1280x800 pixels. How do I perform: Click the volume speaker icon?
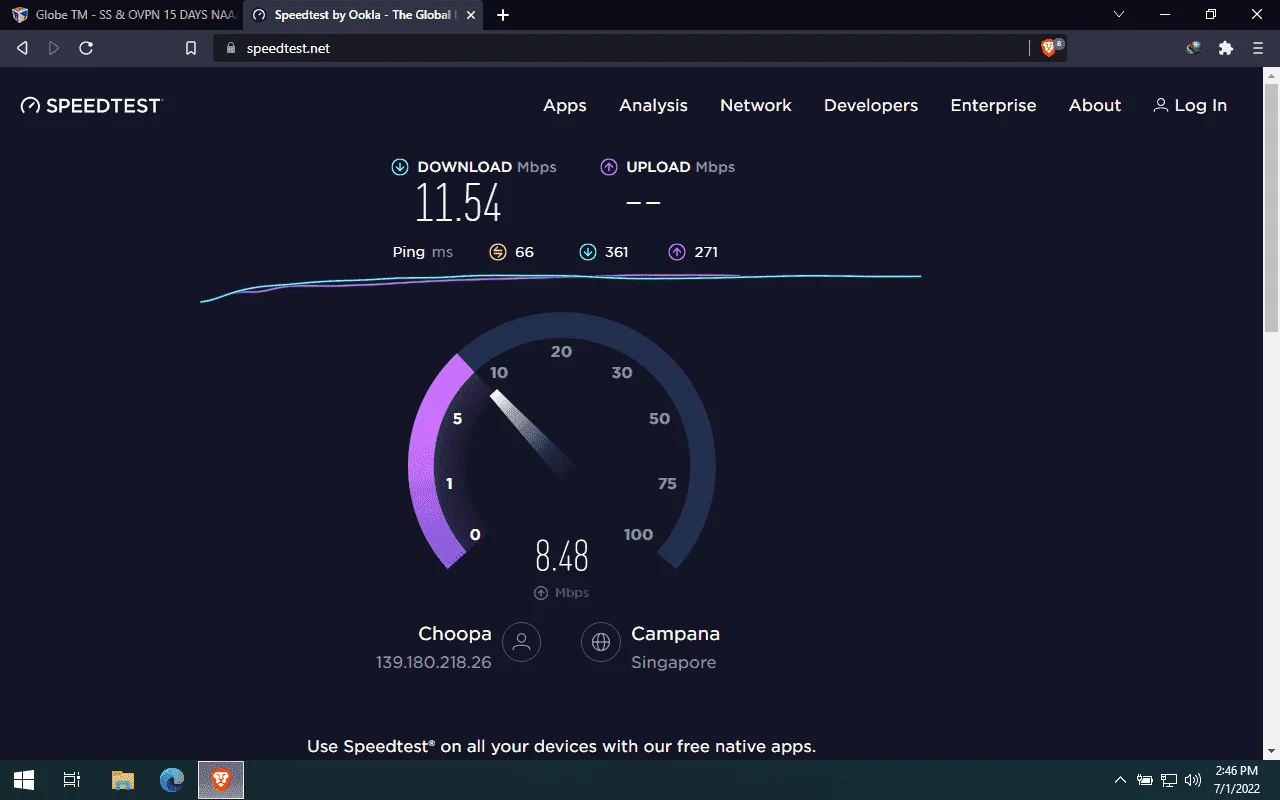click(1193, 780)
